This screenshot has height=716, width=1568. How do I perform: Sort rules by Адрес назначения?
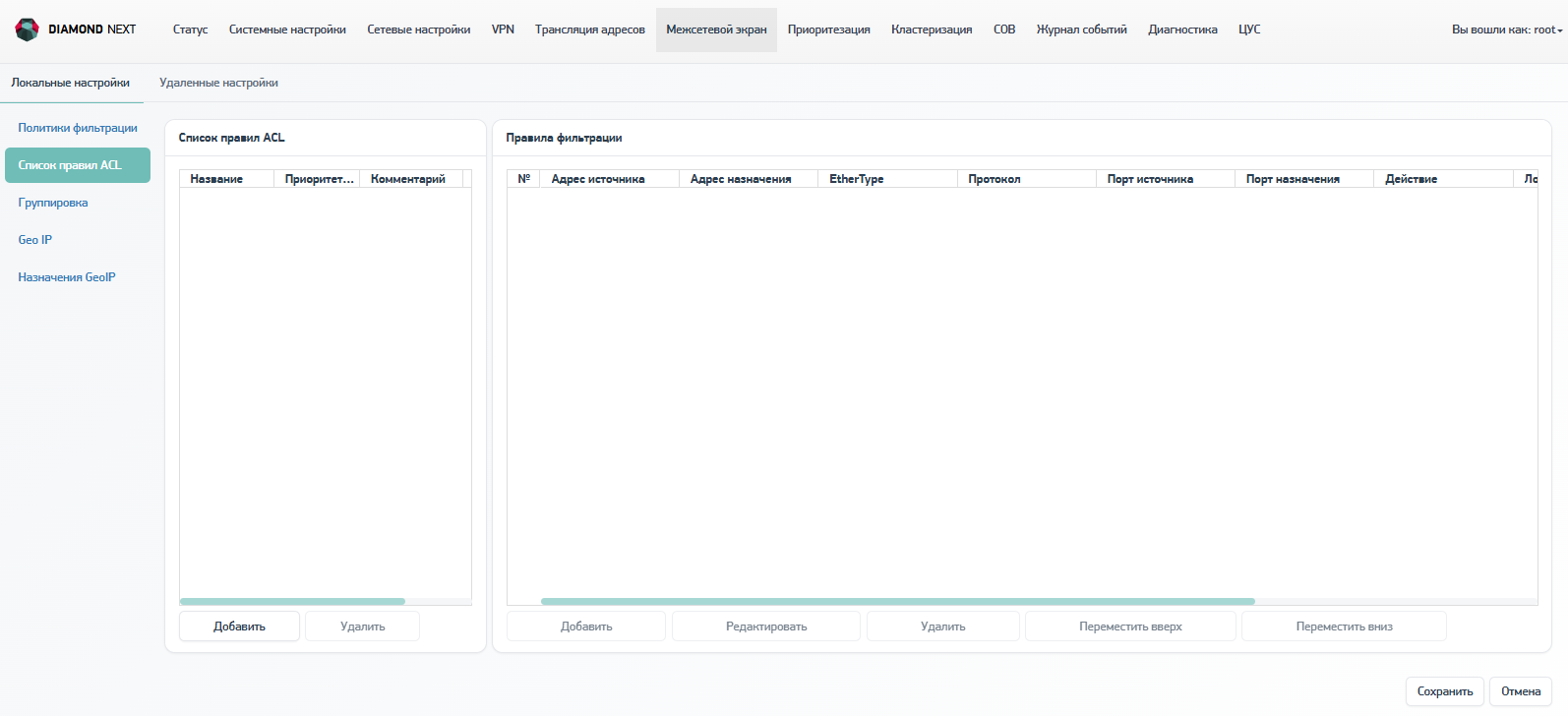(749, 179)
